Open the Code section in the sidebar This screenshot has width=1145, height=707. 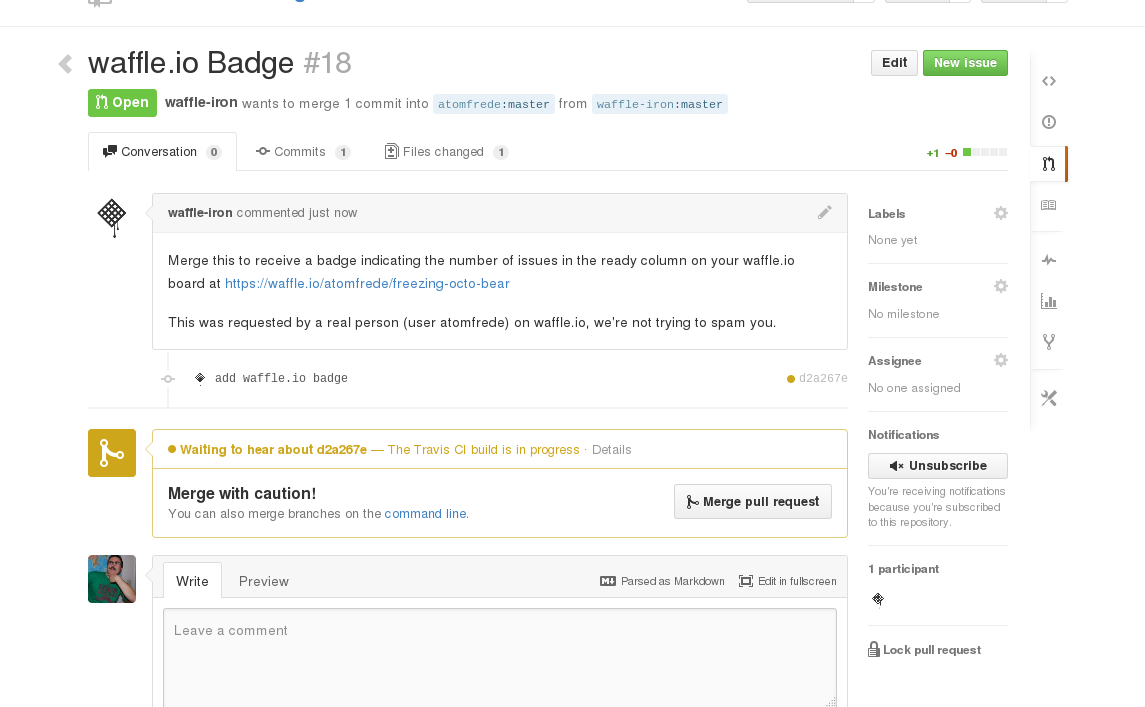click(x=1049, y=81)
